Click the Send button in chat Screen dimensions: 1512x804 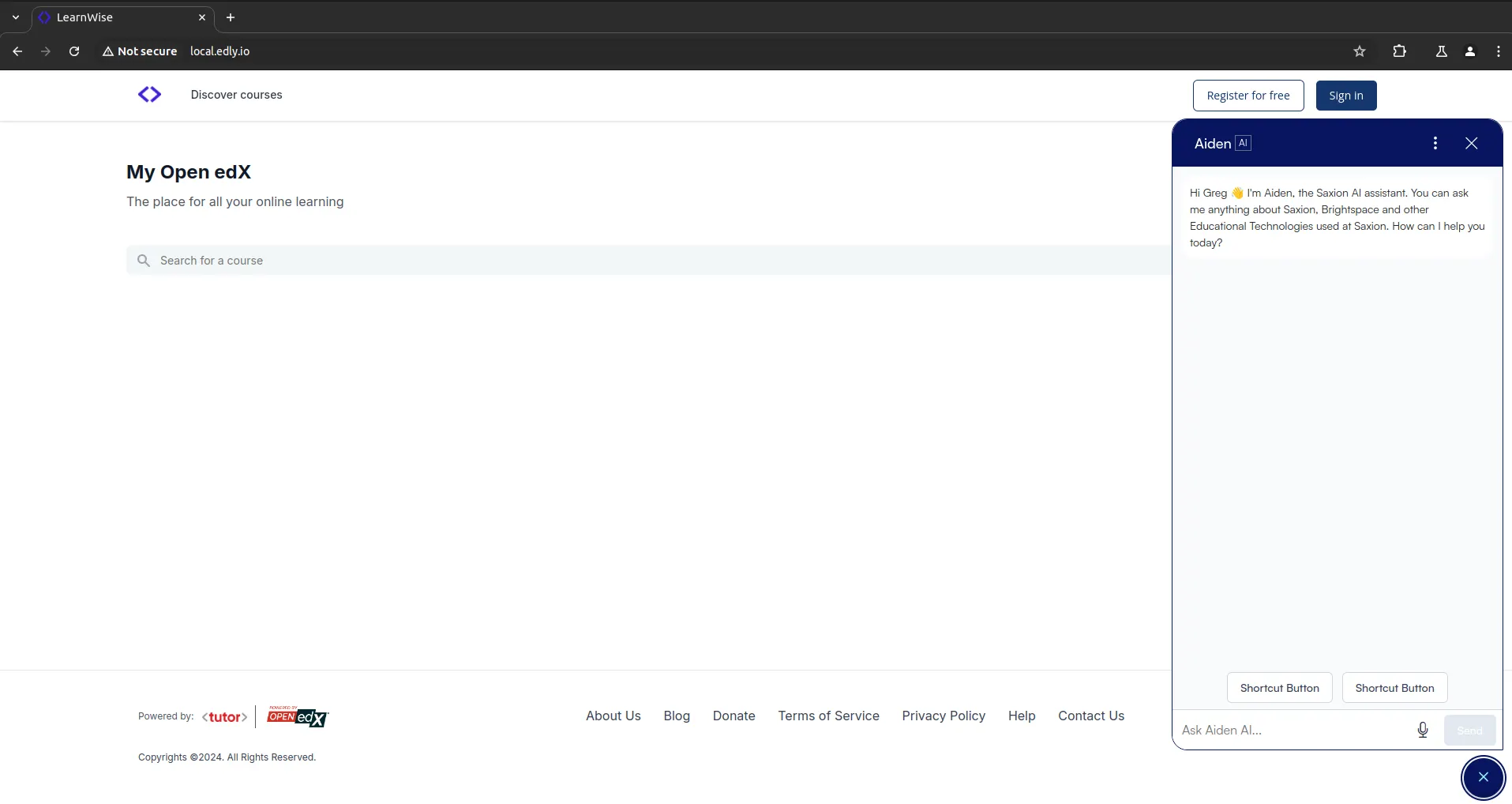pyautogui.click(x=1470, y=731)
